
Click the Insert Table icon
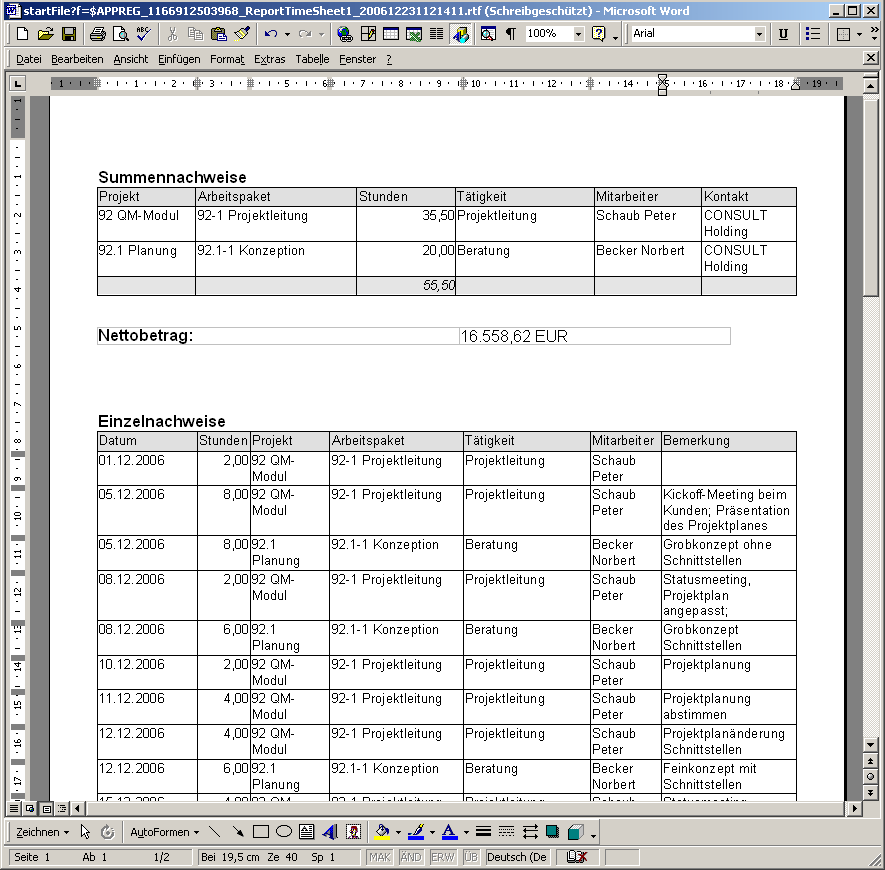(391, 34)
